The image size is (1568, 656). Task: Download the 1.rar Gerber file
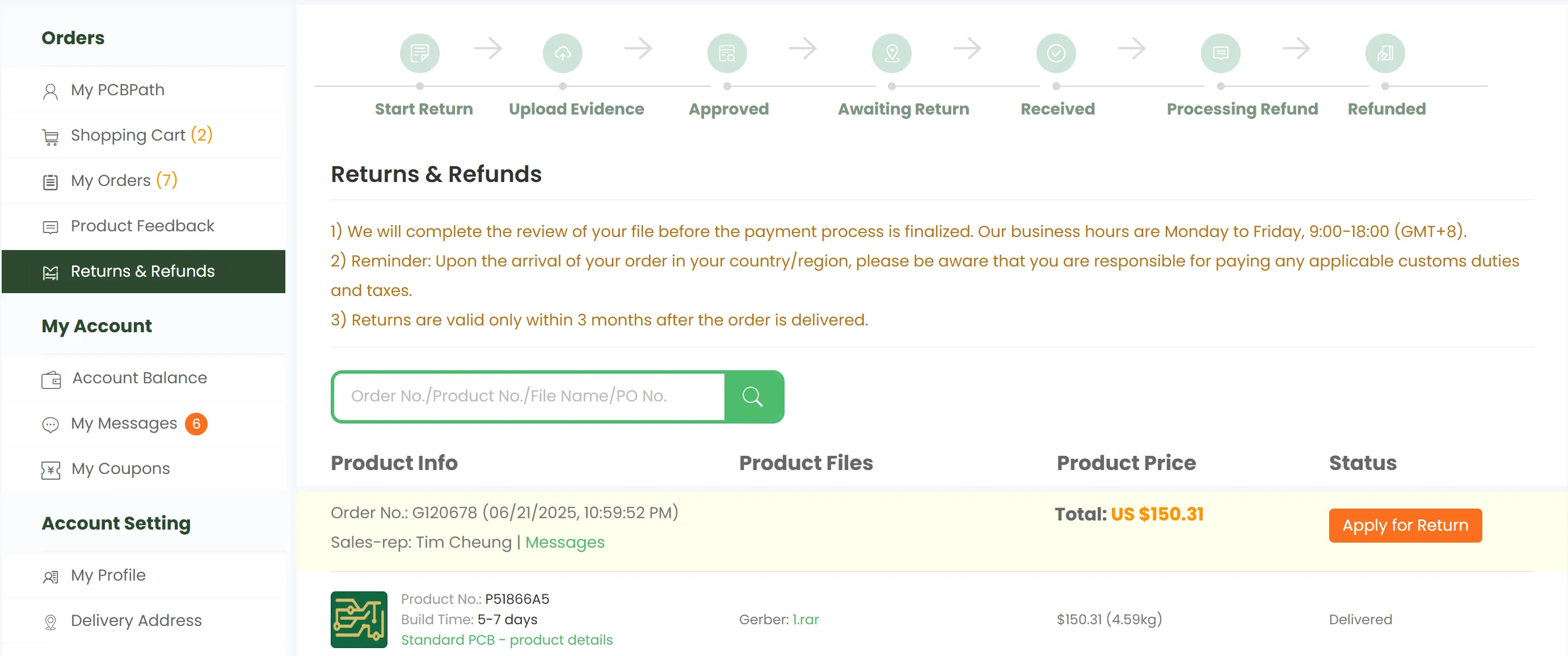tap(806, 620)
